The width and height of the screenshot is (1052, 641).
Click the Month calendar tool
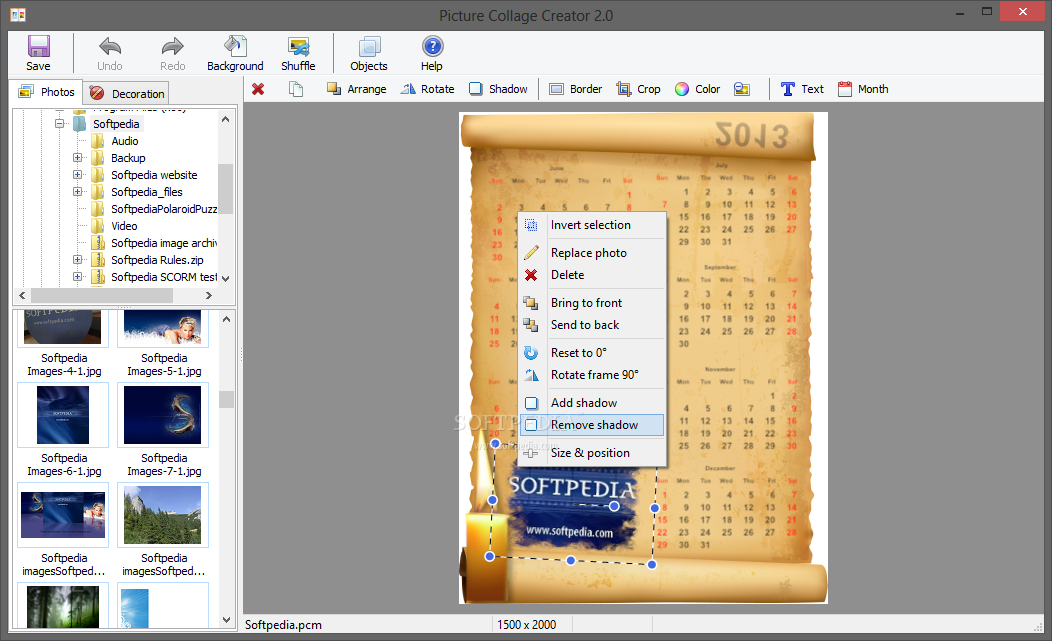click(x=863, y=89)
